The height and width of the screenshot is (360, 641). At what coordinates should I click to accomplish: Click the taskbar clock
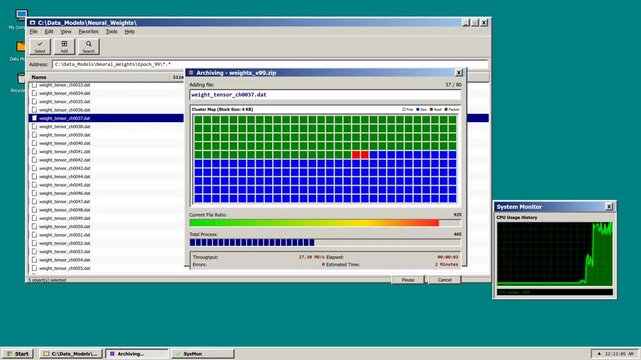tap(619, 354)
